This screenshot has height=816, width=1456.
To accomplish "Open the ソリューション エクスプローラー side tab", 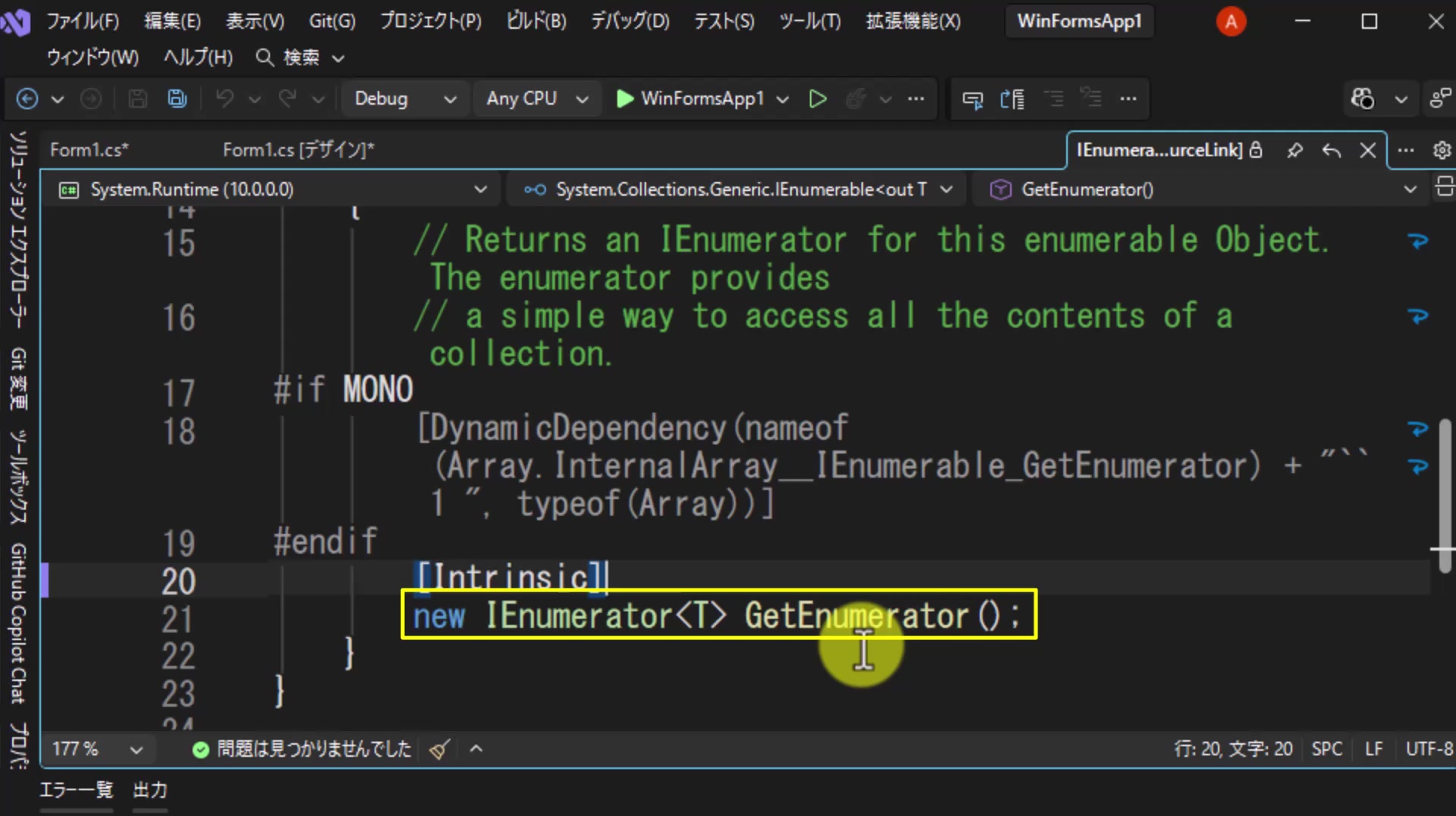I will click(x=18, y=229).
